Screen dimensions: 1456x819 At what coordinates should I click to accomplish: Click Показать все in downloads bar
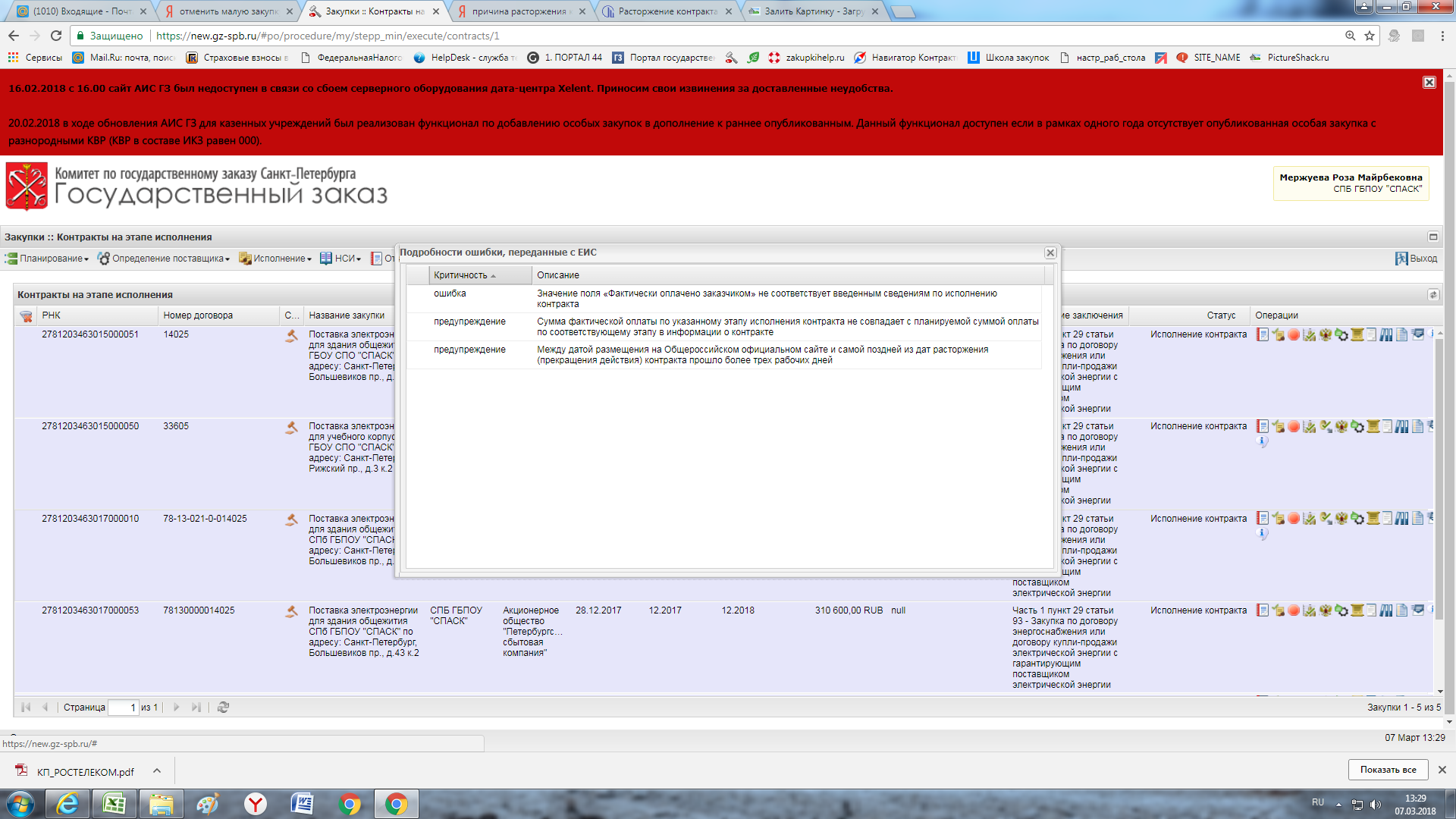(x=1387, y=770)
